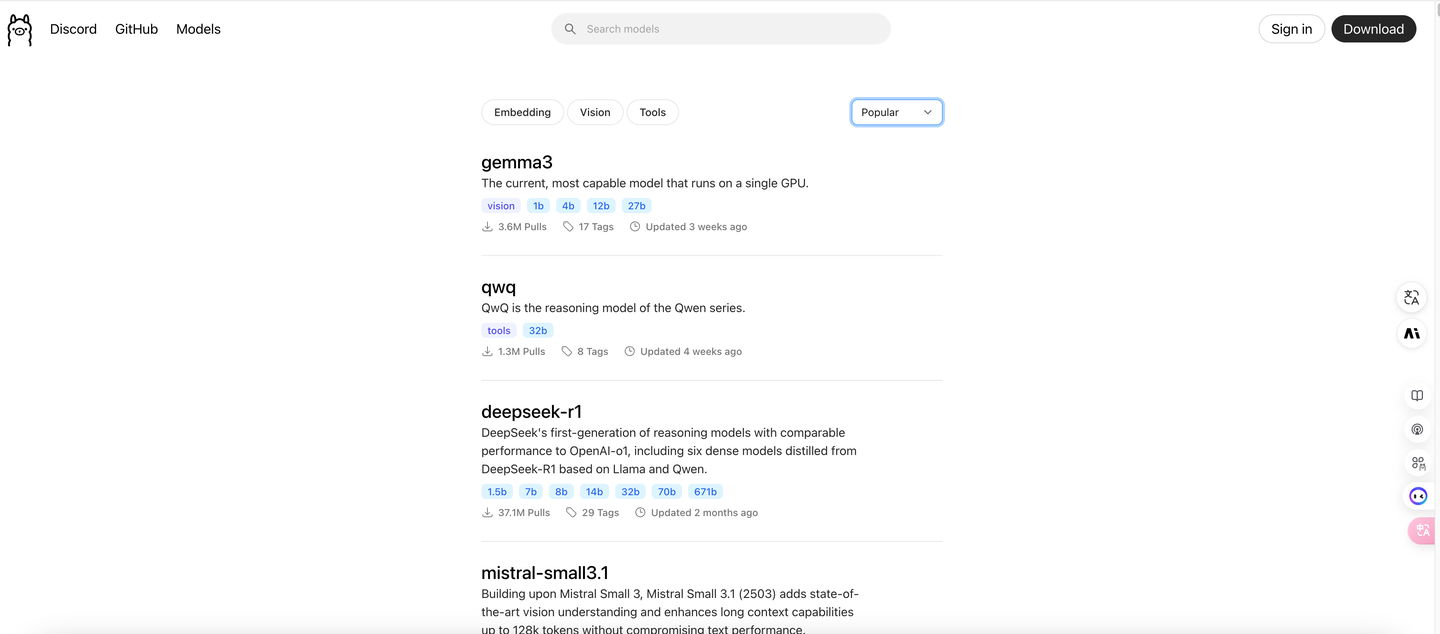1440x634 pixels.
Task: Open the reader book icon in sidebar
Action: coord(1416,395)
